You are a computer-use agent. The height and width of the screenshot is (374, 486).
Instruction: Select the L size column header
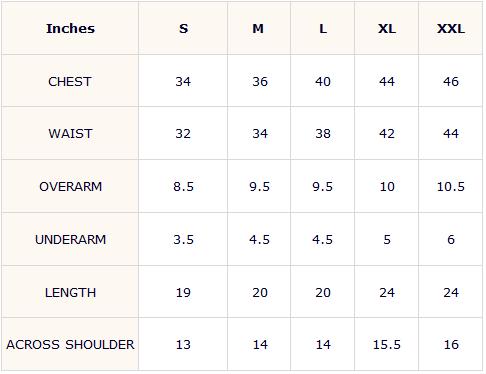click(x=323, y=29)
